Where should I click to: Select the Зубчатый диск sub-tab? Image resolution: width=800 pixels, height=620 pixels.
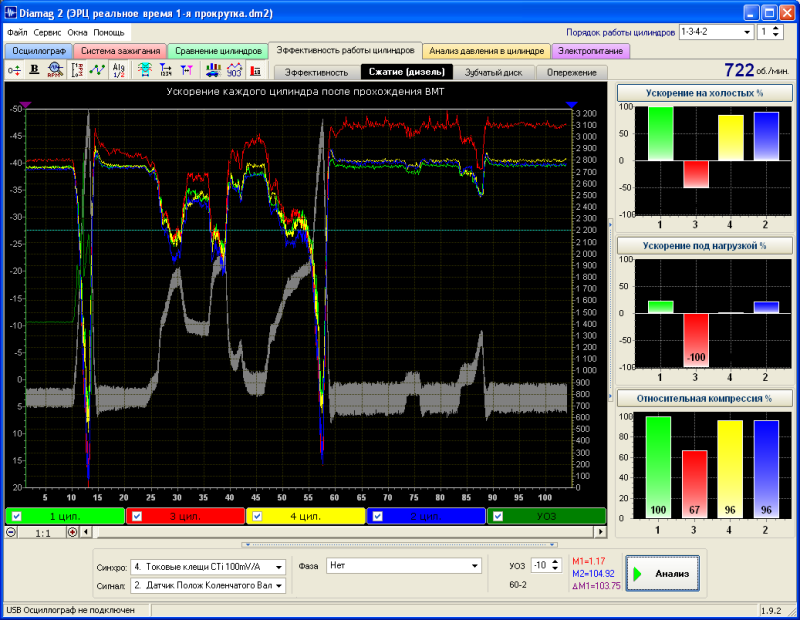pyautogui.click(x=493, y=72)
